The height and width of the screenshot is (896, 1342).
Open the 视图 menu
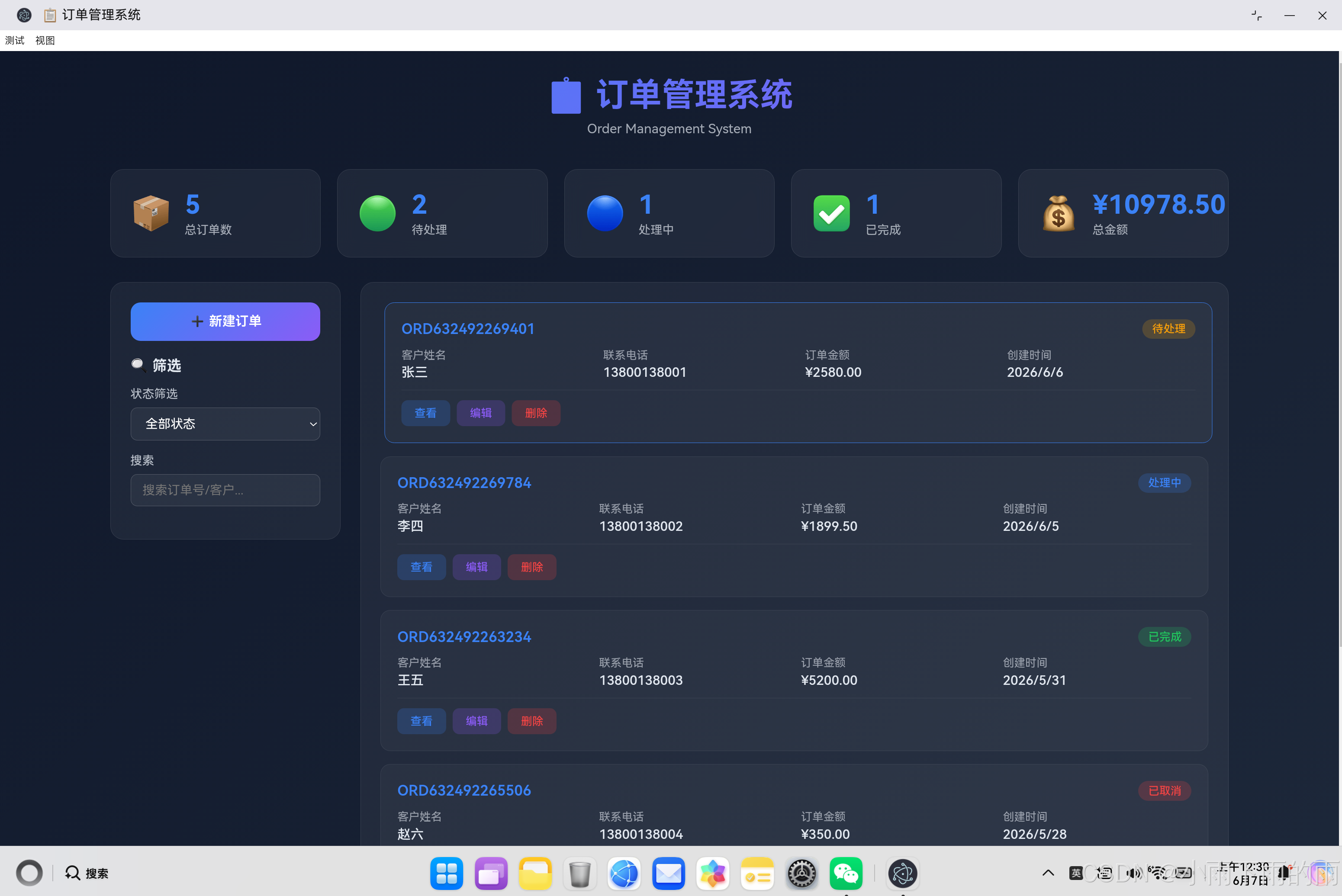(x=45, y=41)
